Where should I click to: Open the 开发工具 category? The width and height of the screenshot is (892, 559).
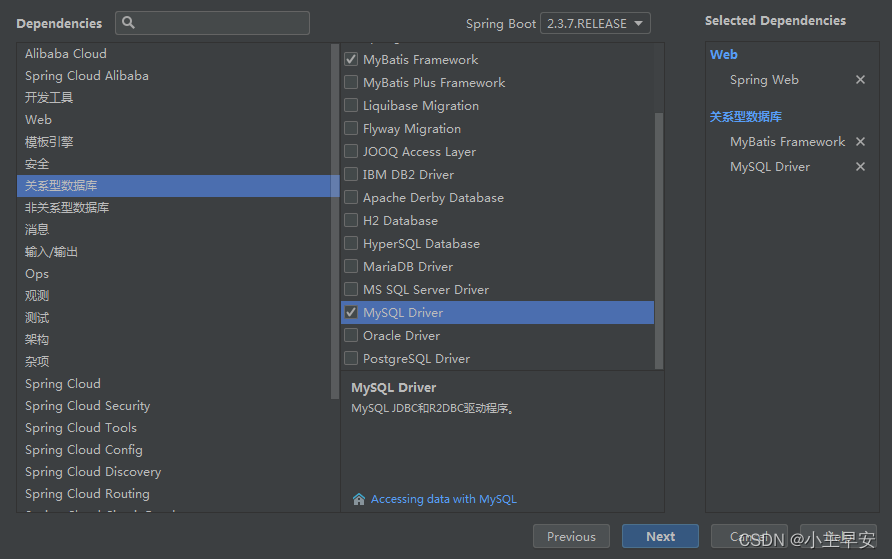pos(174,98)
